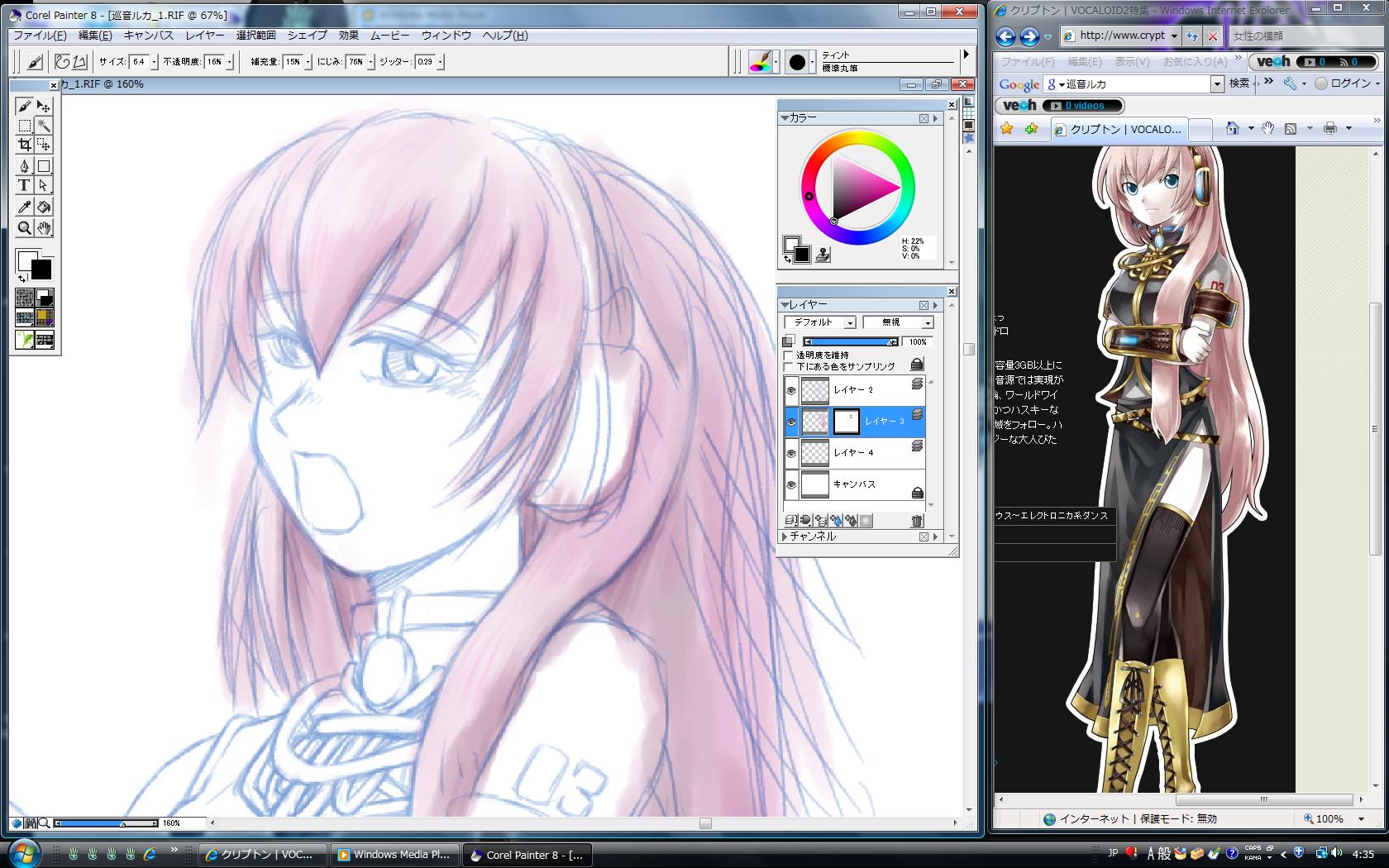Toggle Preserve Transparency checkbox
This screenshot has height=868, width=1389.
[x=788, y=355]
